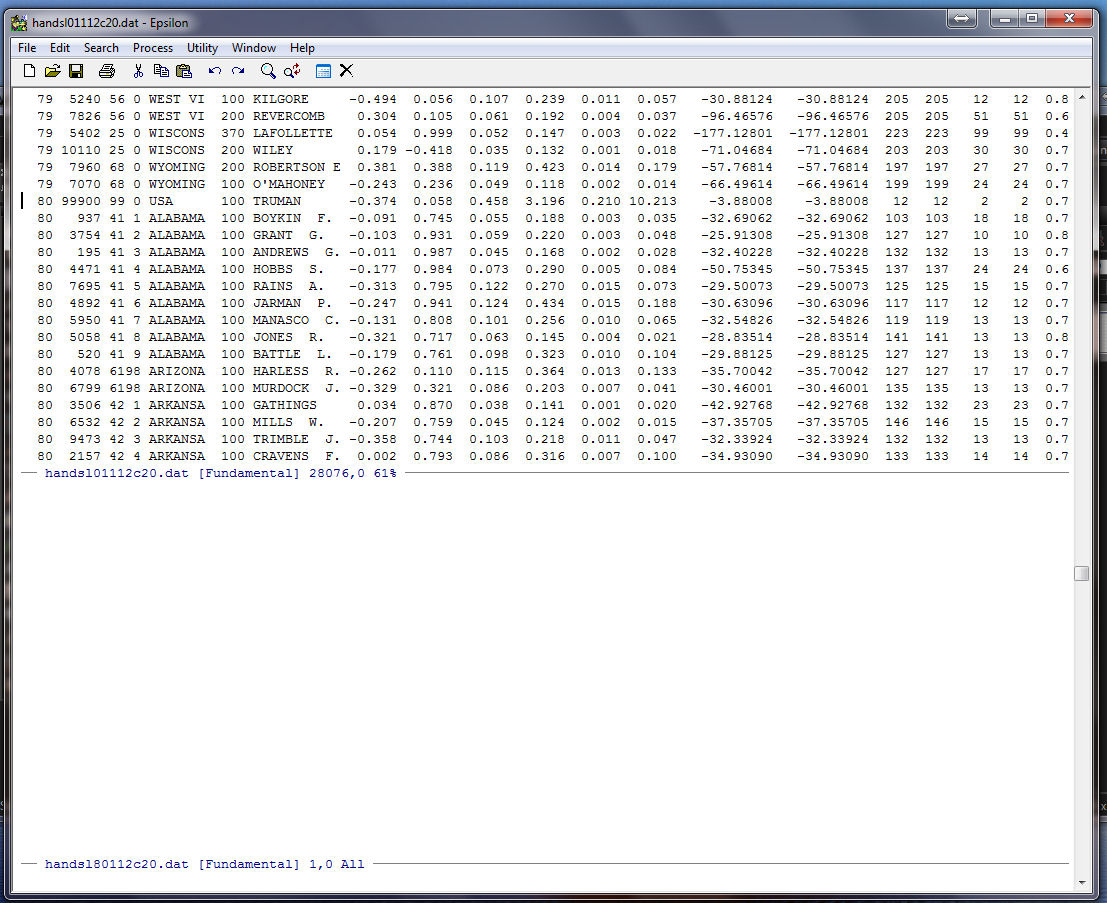Open the Window menu

(254, 48)
